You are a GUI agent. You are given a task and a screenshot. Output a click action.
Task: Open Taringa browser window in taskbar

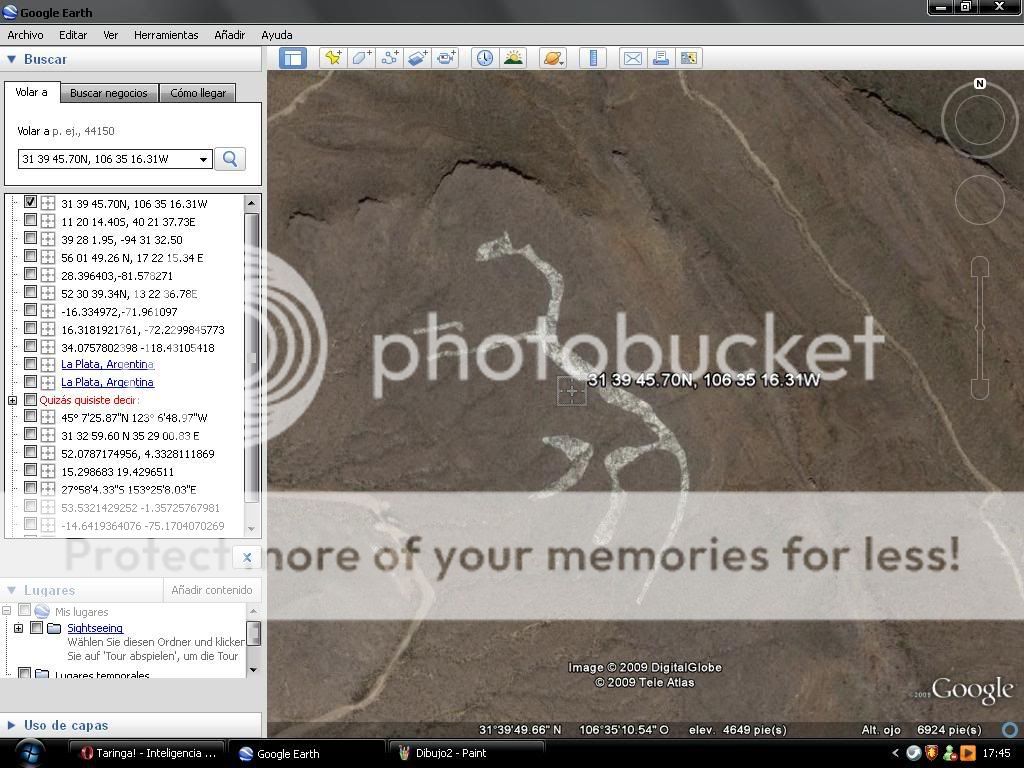tap(148, 753)
